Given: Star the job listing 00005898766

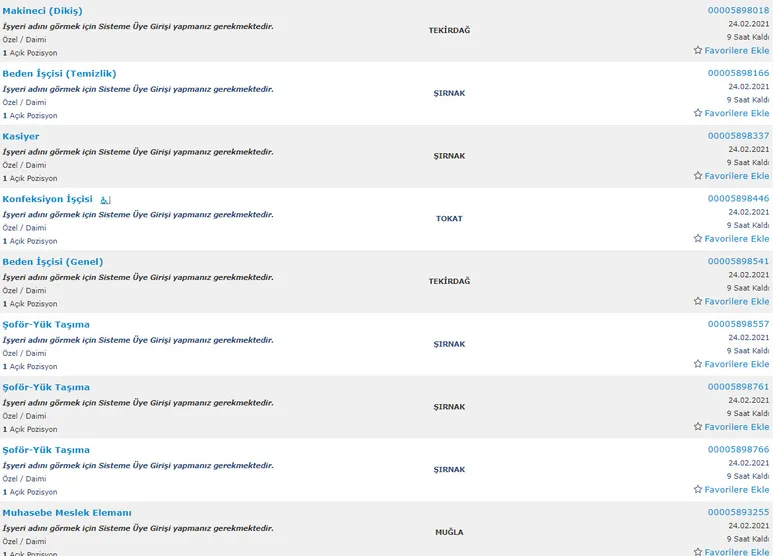Looking at the screenshot, I should tap(698, 490).
